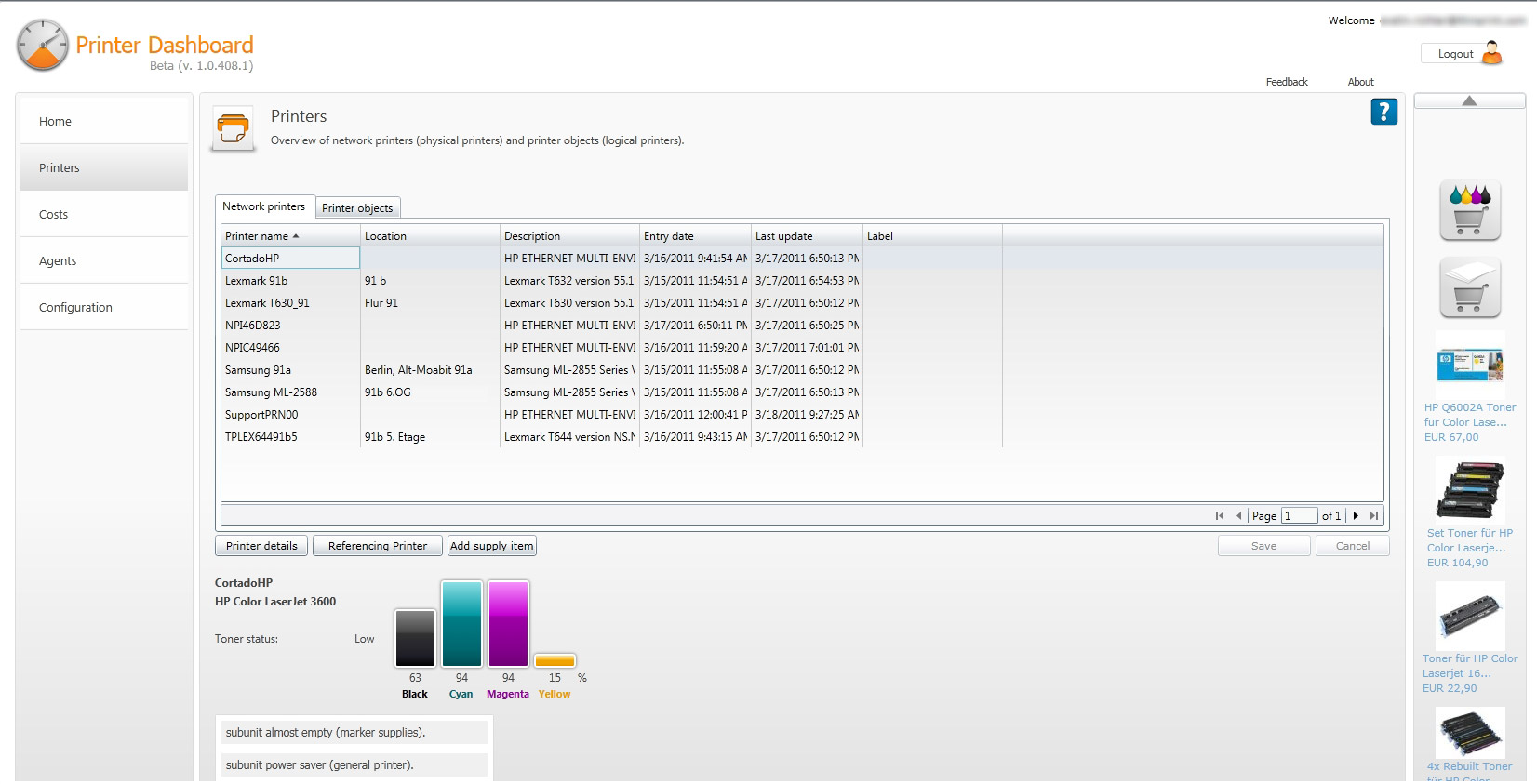Viewport: 1537px width, 784px height.
Task: Go to last page of printer list
Action: [x=1374, y=515]
